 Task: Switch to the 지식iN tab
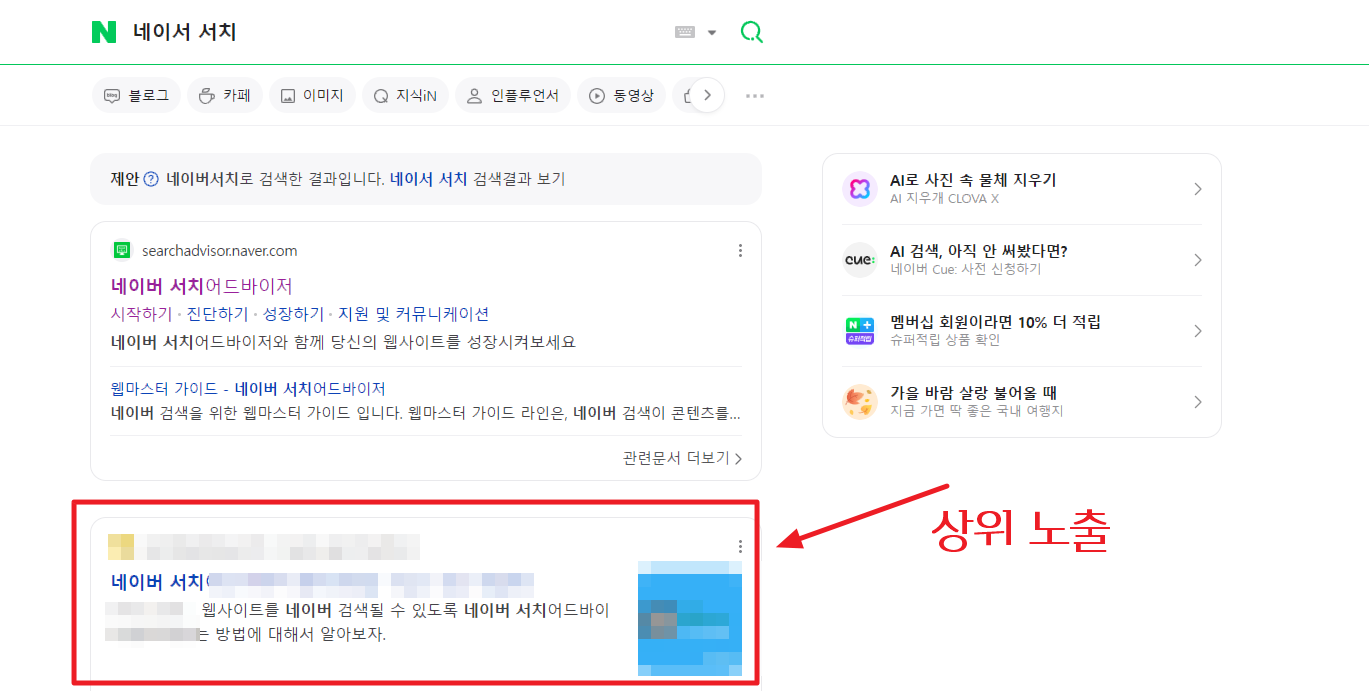click(x=405, y=95)
